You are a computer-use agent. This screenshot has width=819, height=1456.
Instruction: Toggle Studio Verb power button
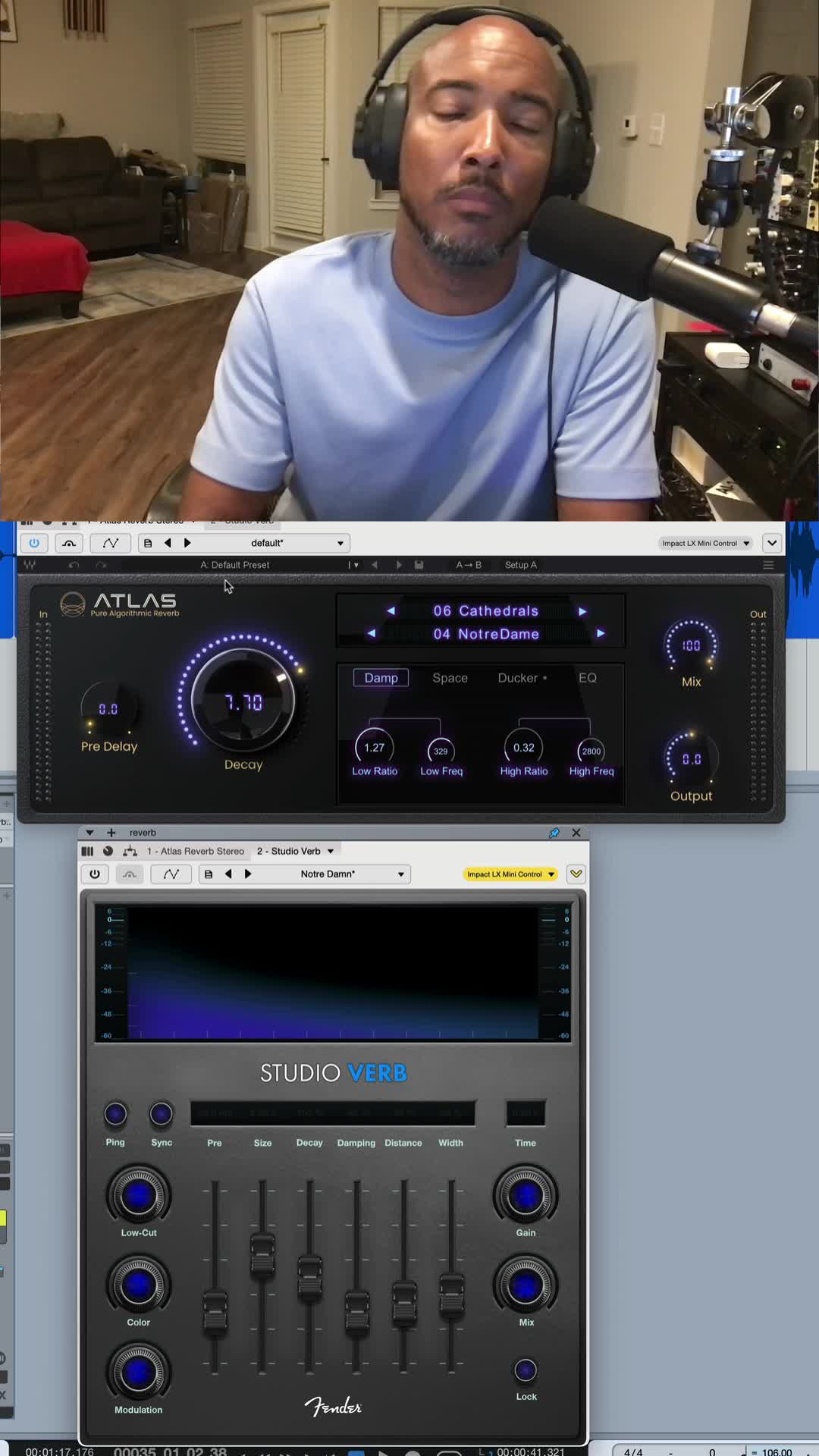[95, 874]
